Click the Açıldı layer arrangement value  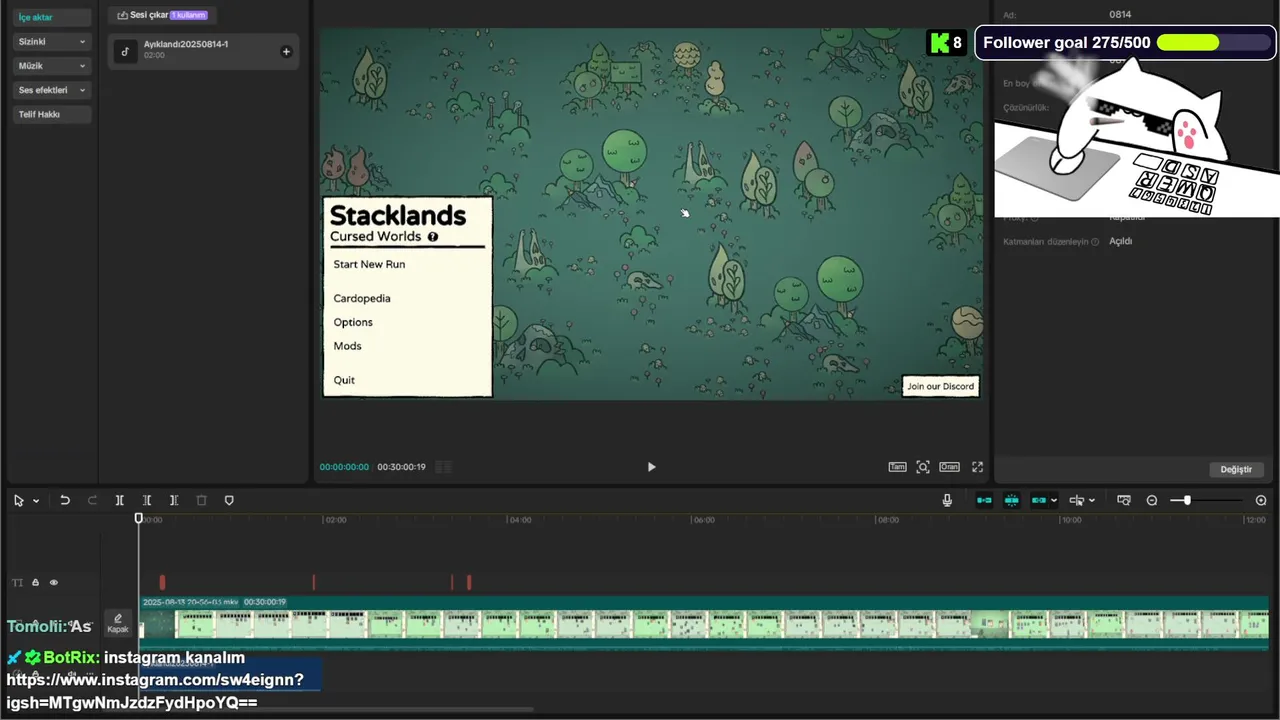coord(1120,241)
